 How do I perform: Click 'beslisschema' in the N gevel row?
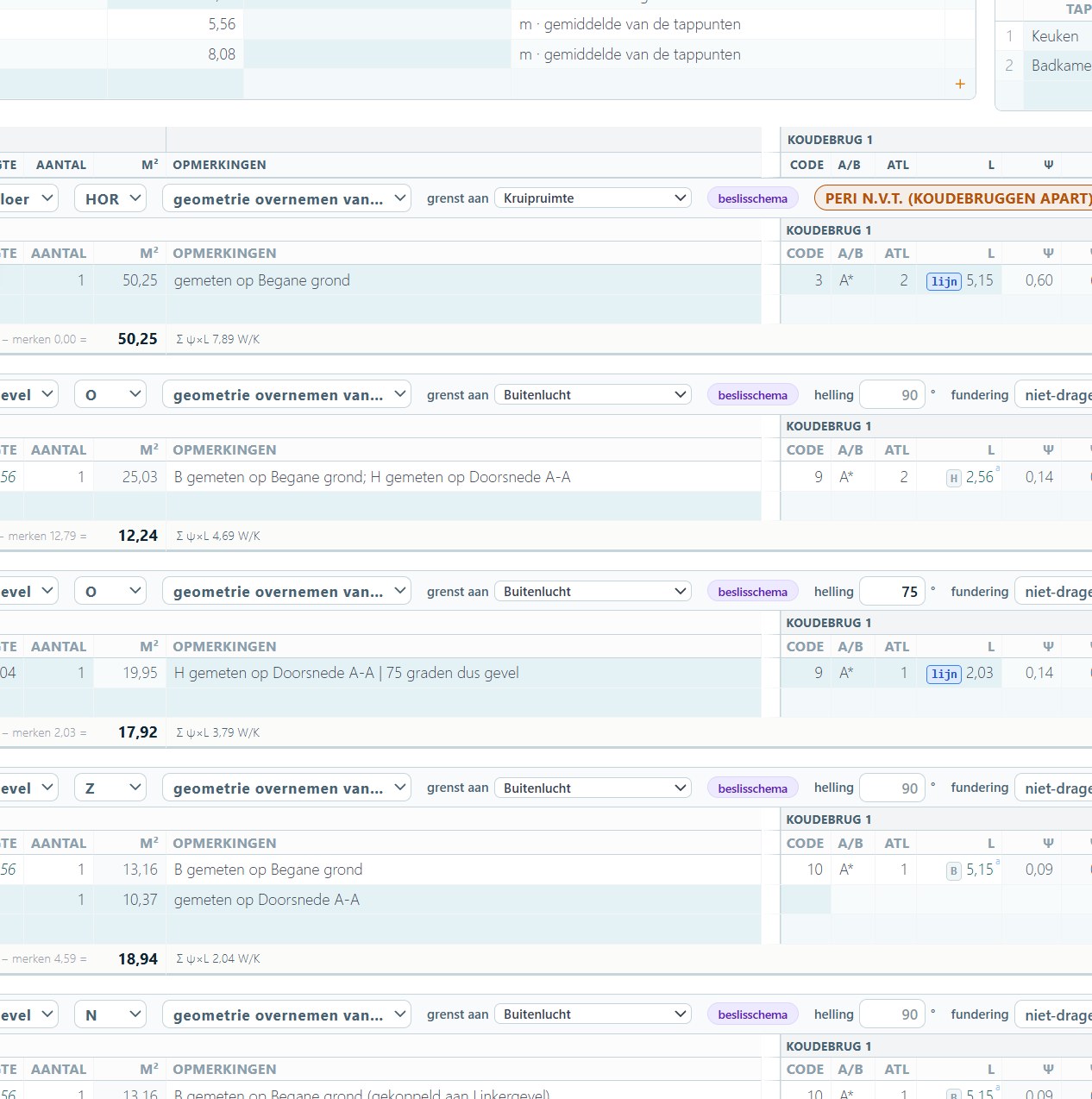point(752,1014)
